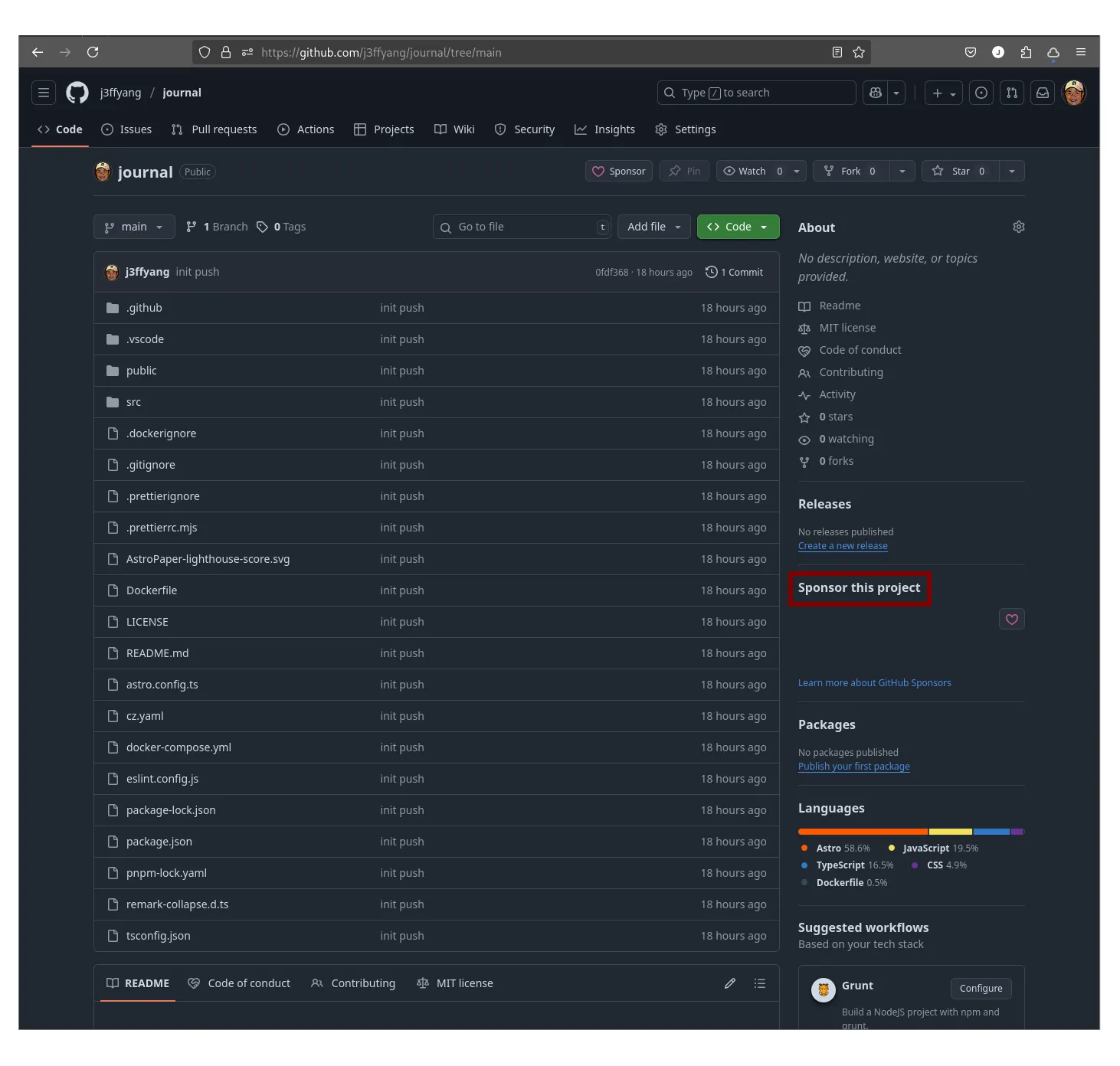Open the About settings gear icon

click(1019, 227)
